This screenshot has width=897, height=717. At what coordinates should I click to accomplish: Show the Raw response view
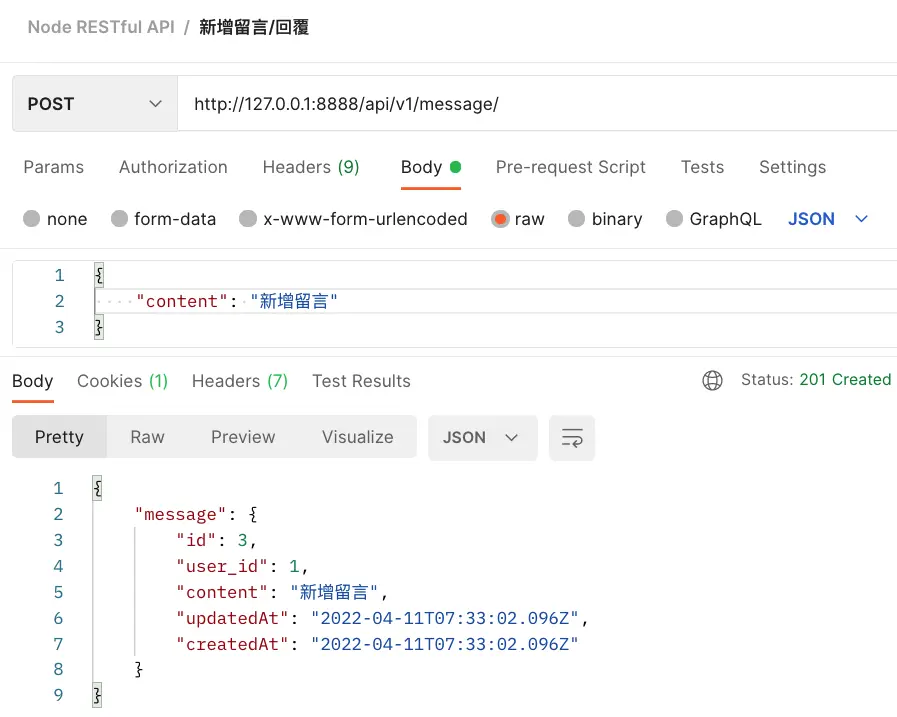(x=147, y=437)
